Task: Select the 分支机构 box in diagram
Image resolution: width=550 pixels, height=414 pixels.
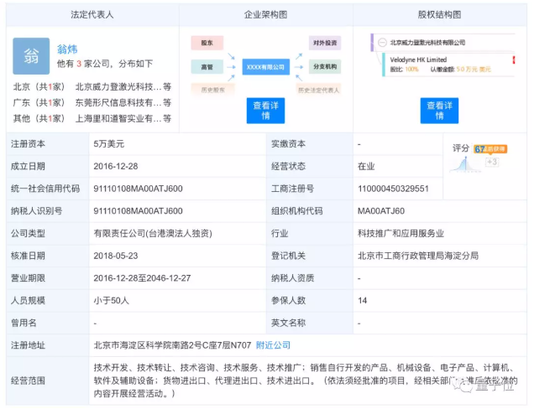Action: tap(325, 67)
